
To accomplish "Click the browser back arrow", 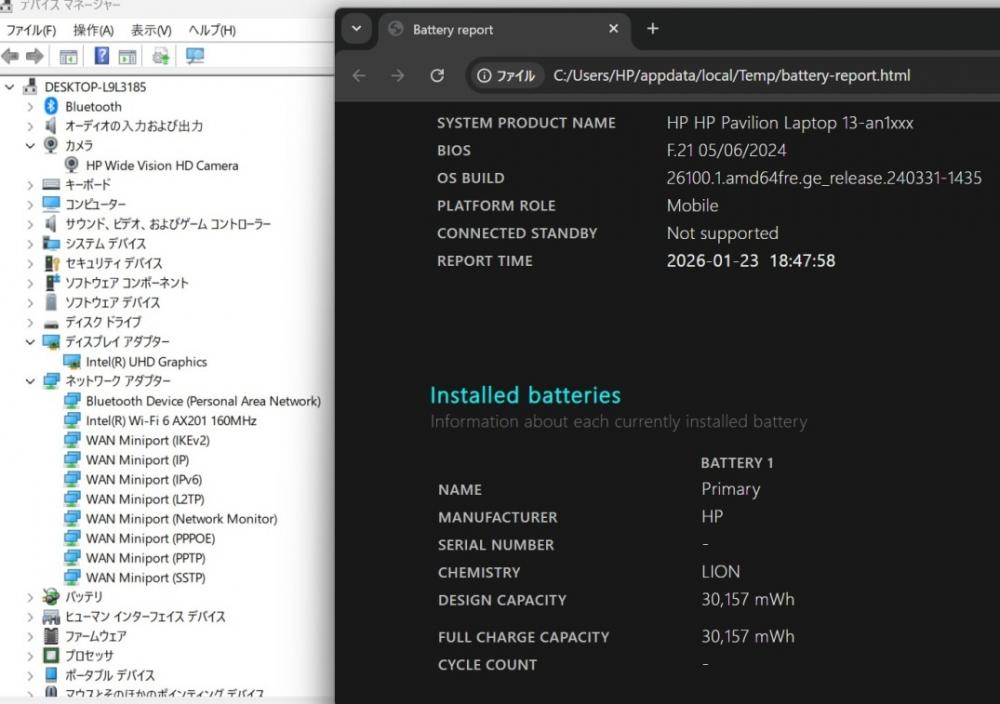I will [x=360, y=75].
